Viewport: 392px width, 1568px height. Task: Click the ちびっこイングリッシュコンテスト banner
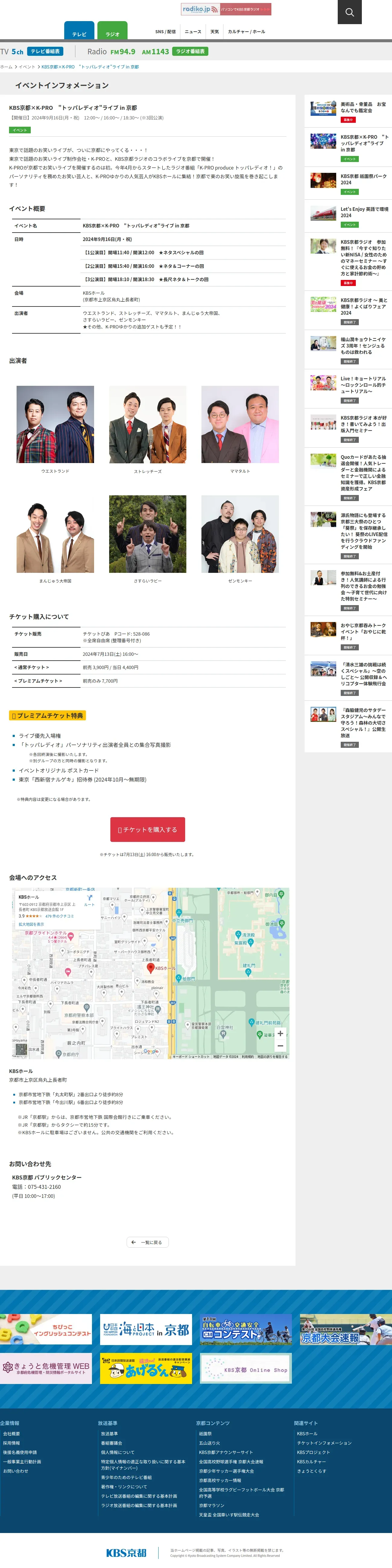tap(46, 1329)
